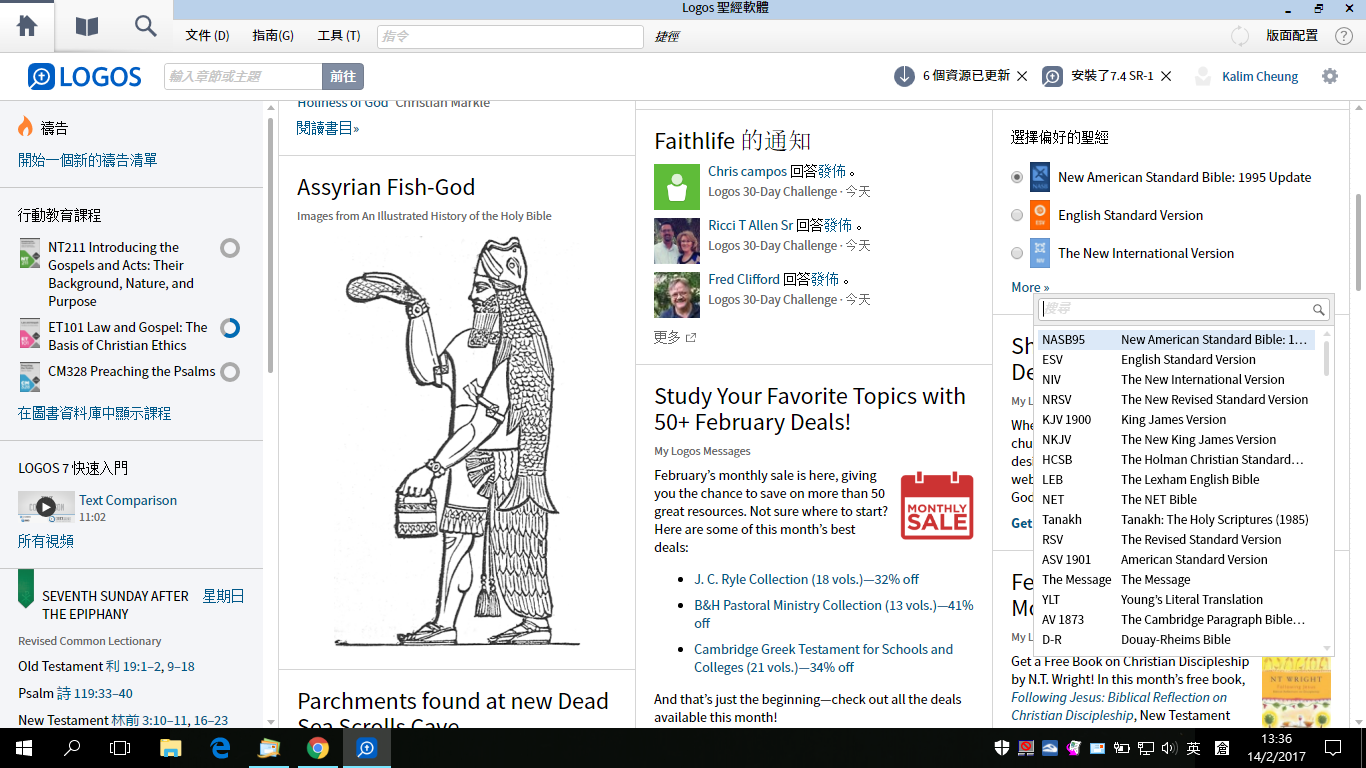Select The New International Version radio button
This screenshot has width=1366, height=768.
click(x=1017, y=253)
